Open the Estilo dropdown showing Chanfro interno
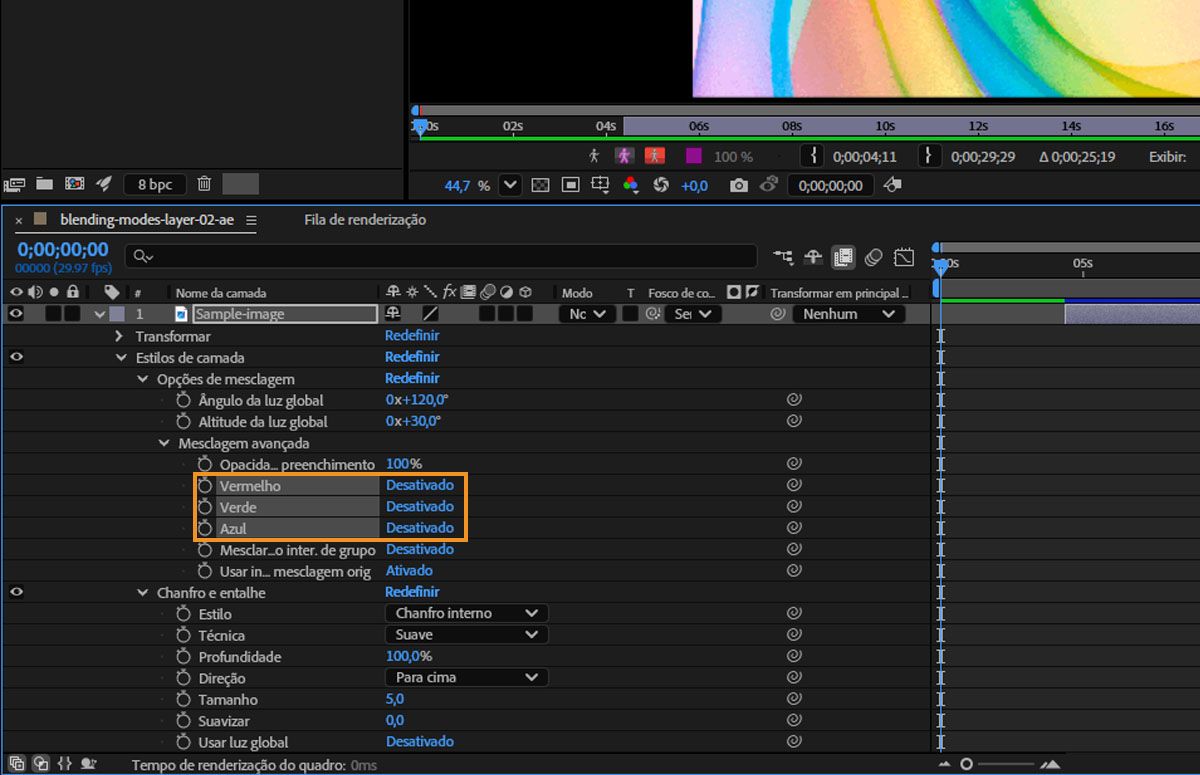The image size is (1200, 775). (x=466, y=613)
